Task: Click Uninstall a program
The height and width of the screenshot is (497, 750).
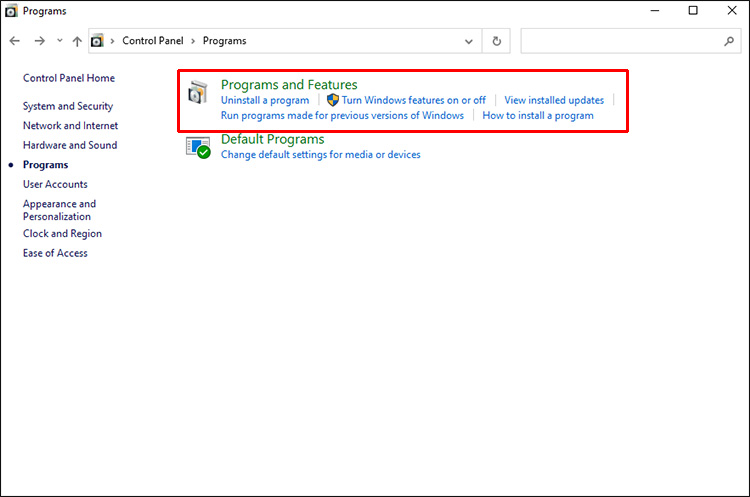Action: point(265,100)
